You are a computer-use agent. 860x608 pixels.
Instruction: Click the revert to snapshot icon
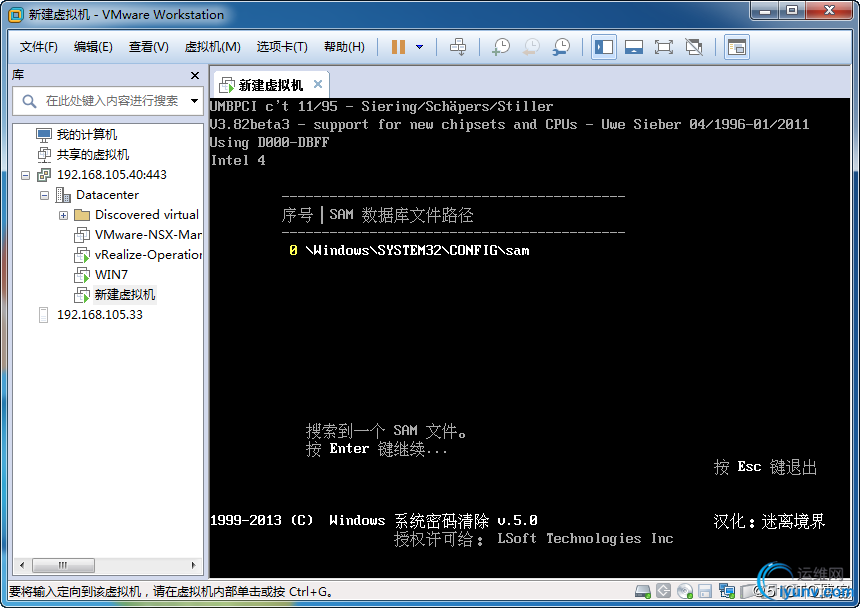click(531, 47)
